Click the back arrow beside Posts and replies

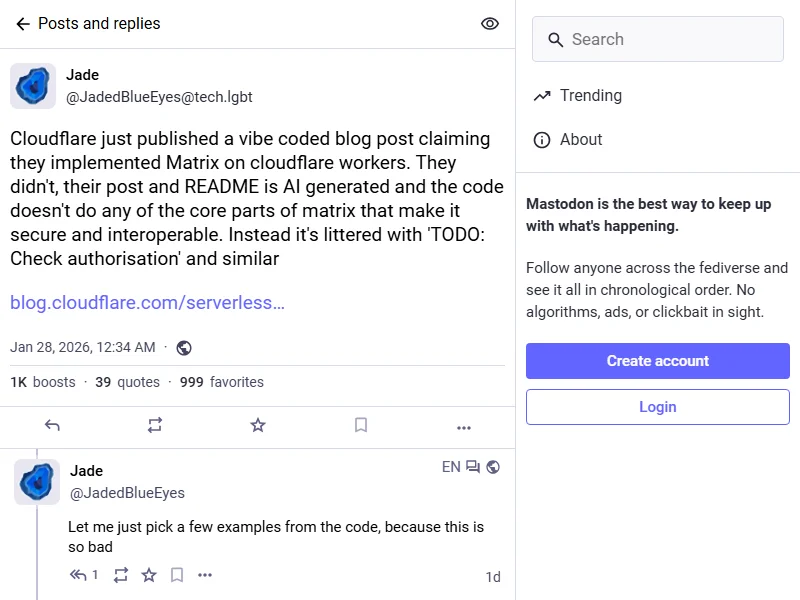tap(22, 24)
